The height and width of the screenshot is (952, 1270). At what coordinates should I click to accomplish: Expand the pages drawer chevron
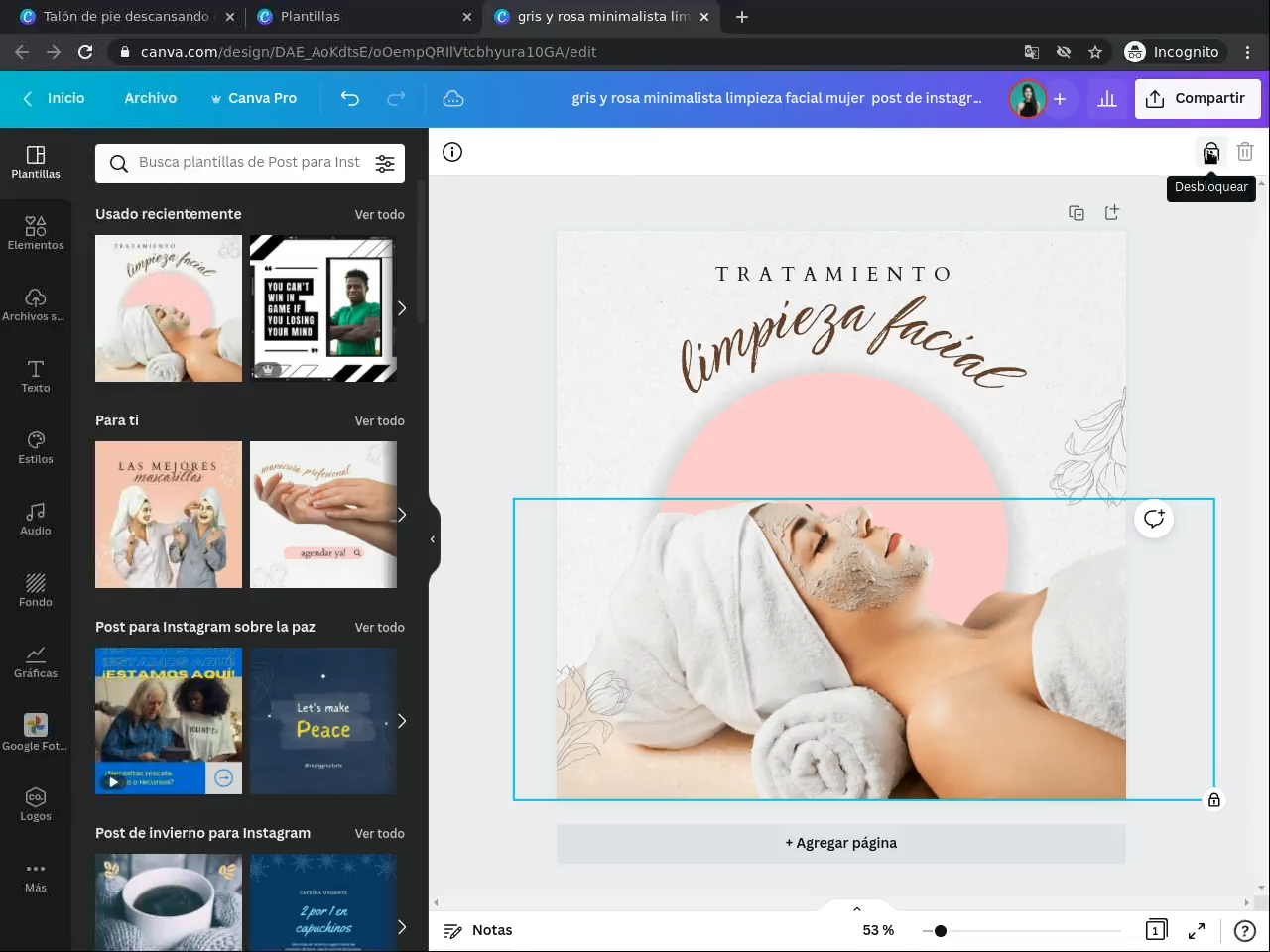[857, 908]
